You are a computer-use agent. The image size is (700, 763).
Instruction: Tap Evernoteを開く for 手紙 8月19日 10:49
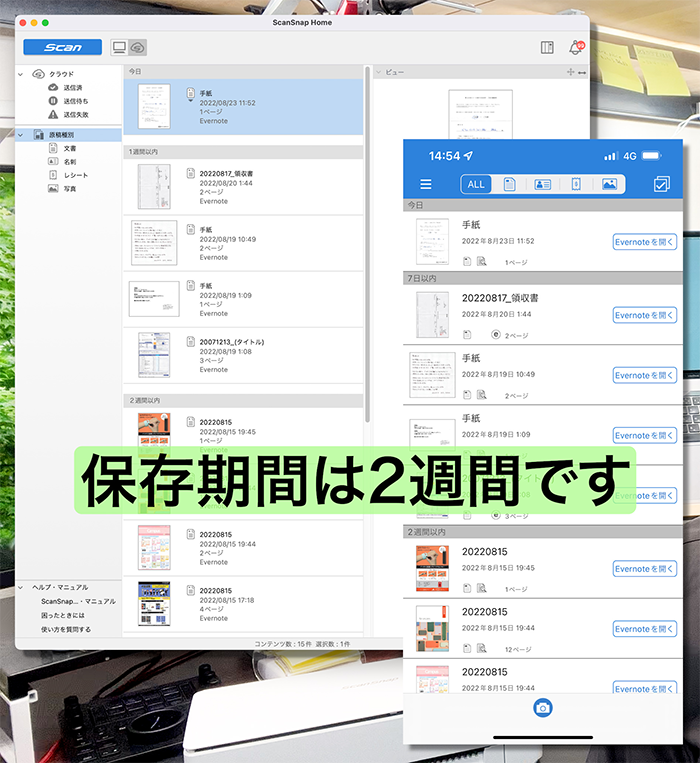(x=645, y=375)
